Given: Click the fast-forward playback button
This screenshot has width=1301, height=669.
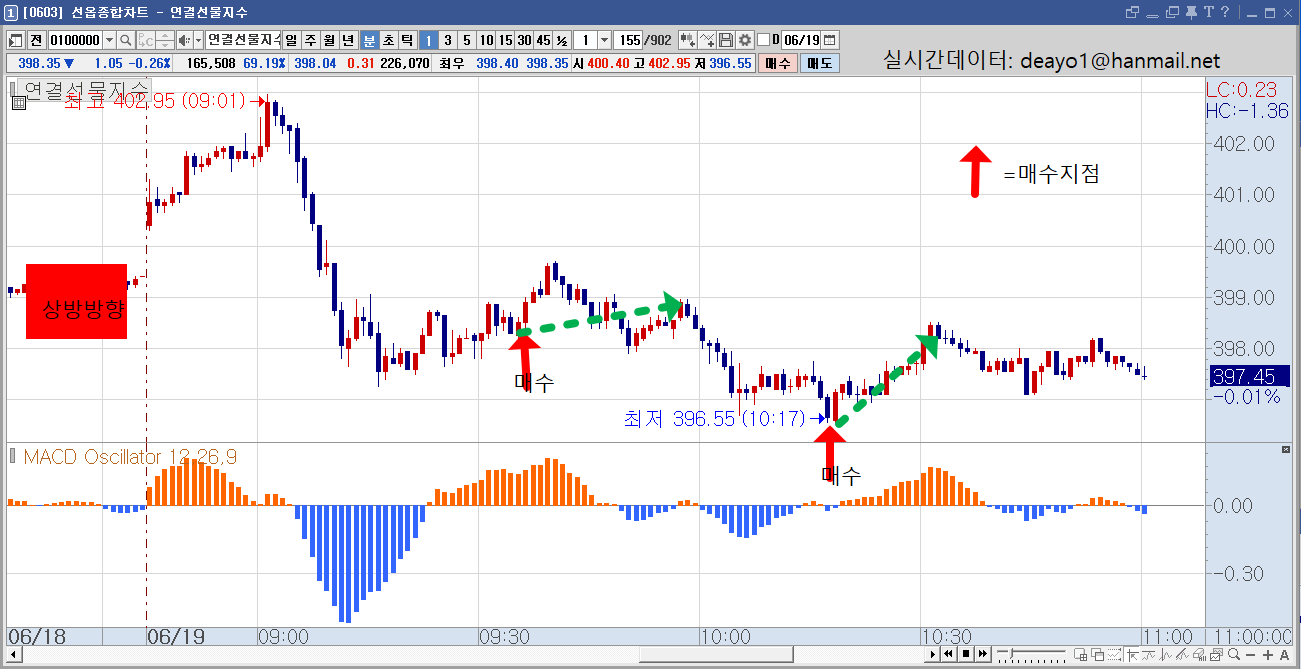Looking at the screenshot, I should point(982,654).
